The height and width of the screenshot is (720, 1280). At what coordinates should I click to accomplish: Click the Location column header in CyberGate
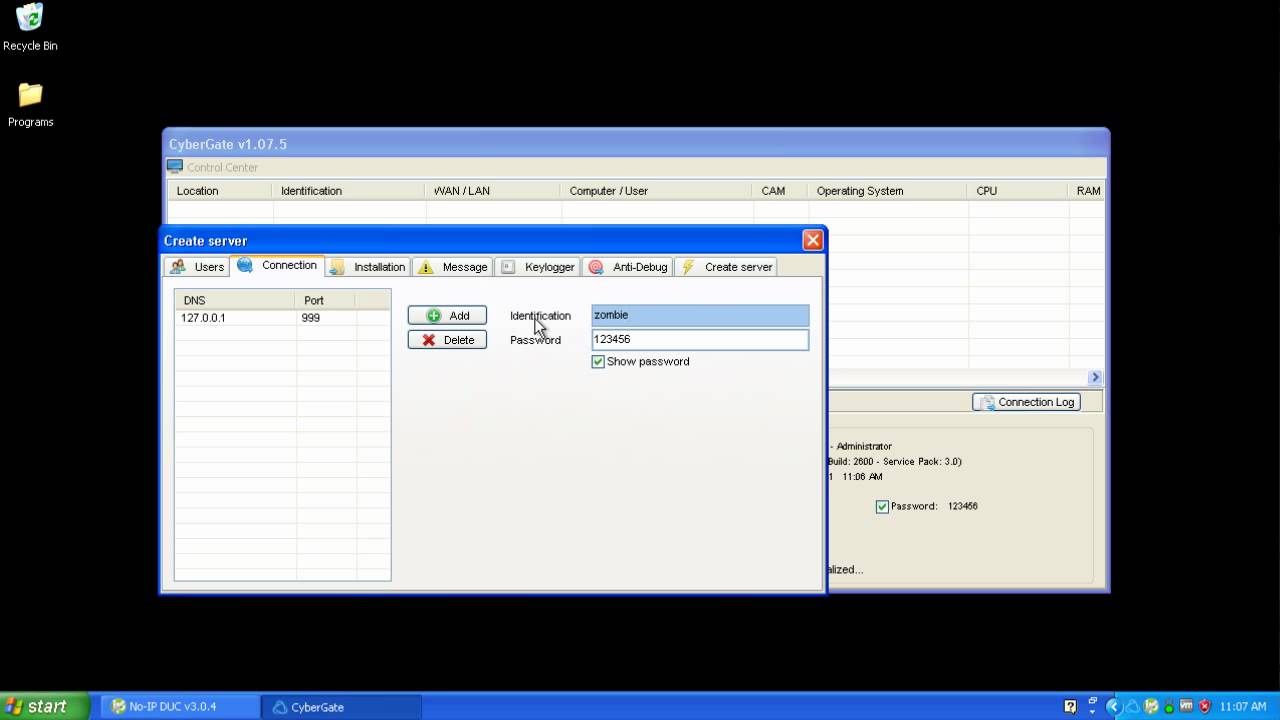(x=219, y=191)
